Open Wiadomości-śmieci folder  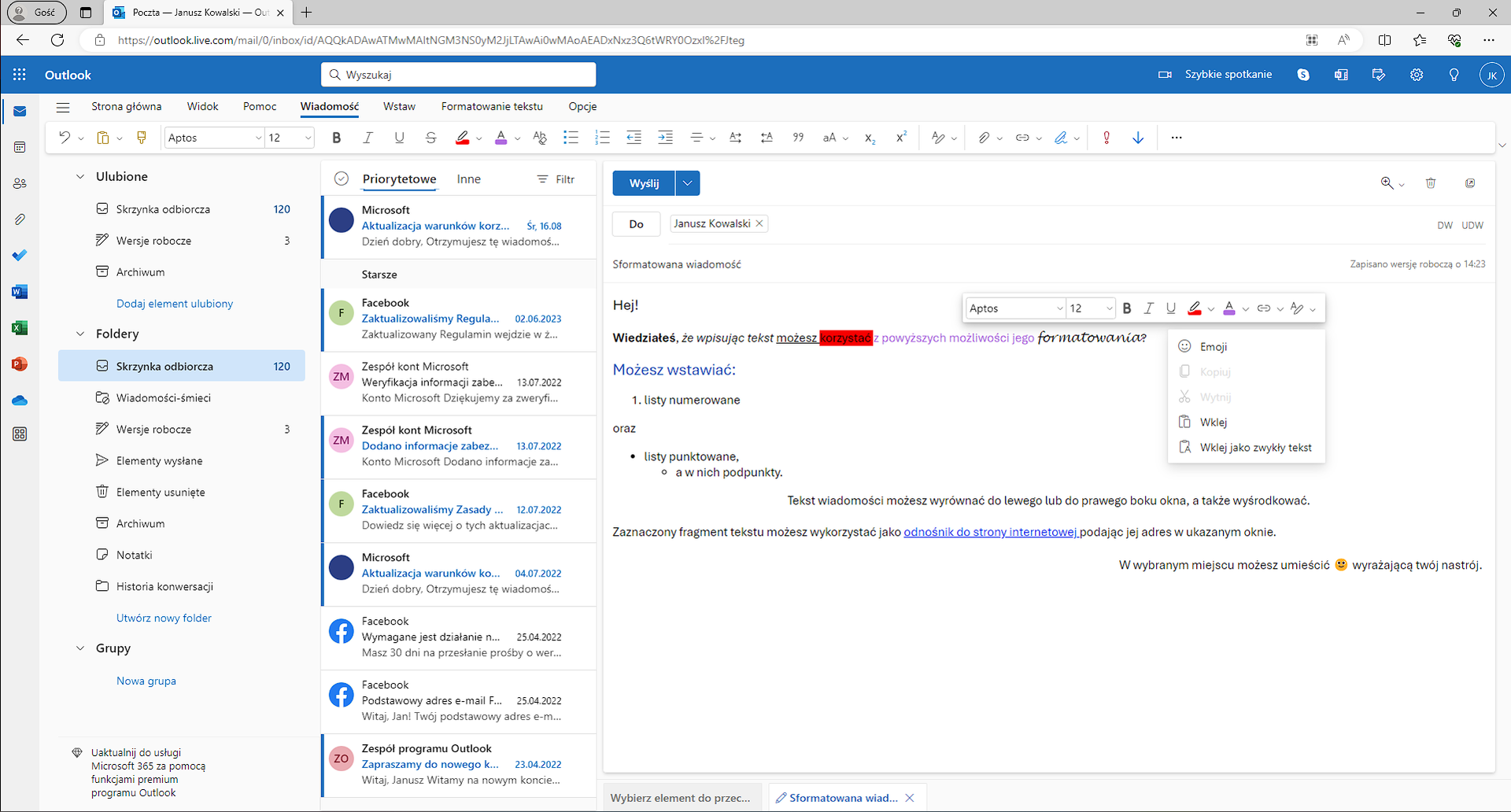182,398
